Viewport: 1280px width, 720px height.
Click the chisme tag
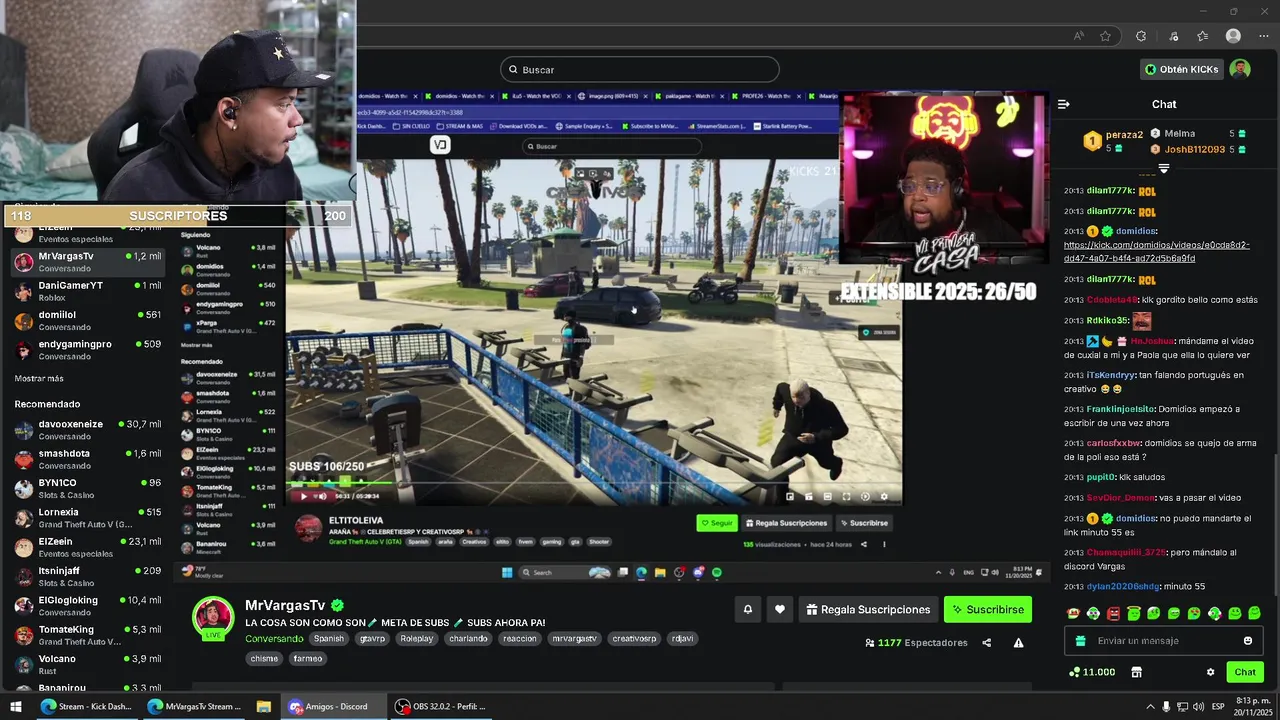tap(264, 659)
